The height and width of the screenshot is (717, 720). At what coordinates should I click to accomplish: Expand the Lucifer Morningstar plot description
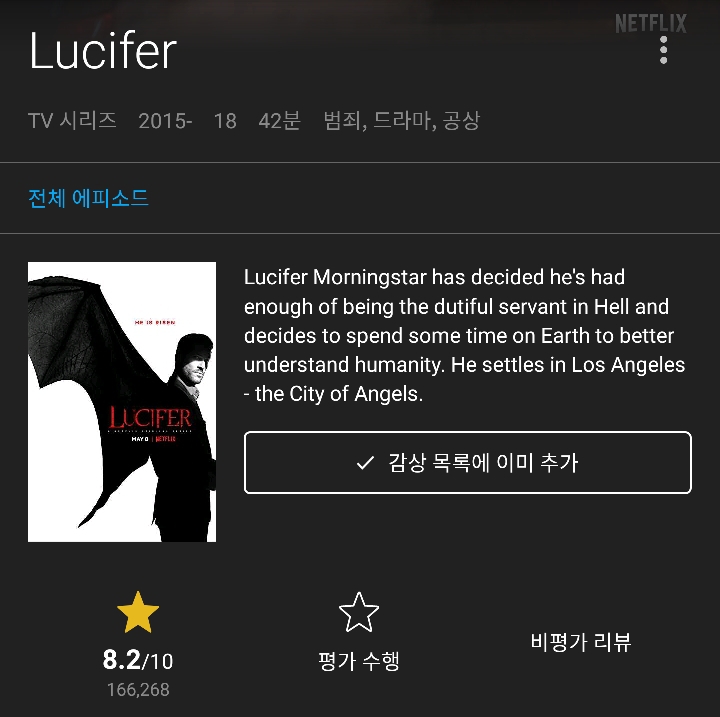point(464,335)
